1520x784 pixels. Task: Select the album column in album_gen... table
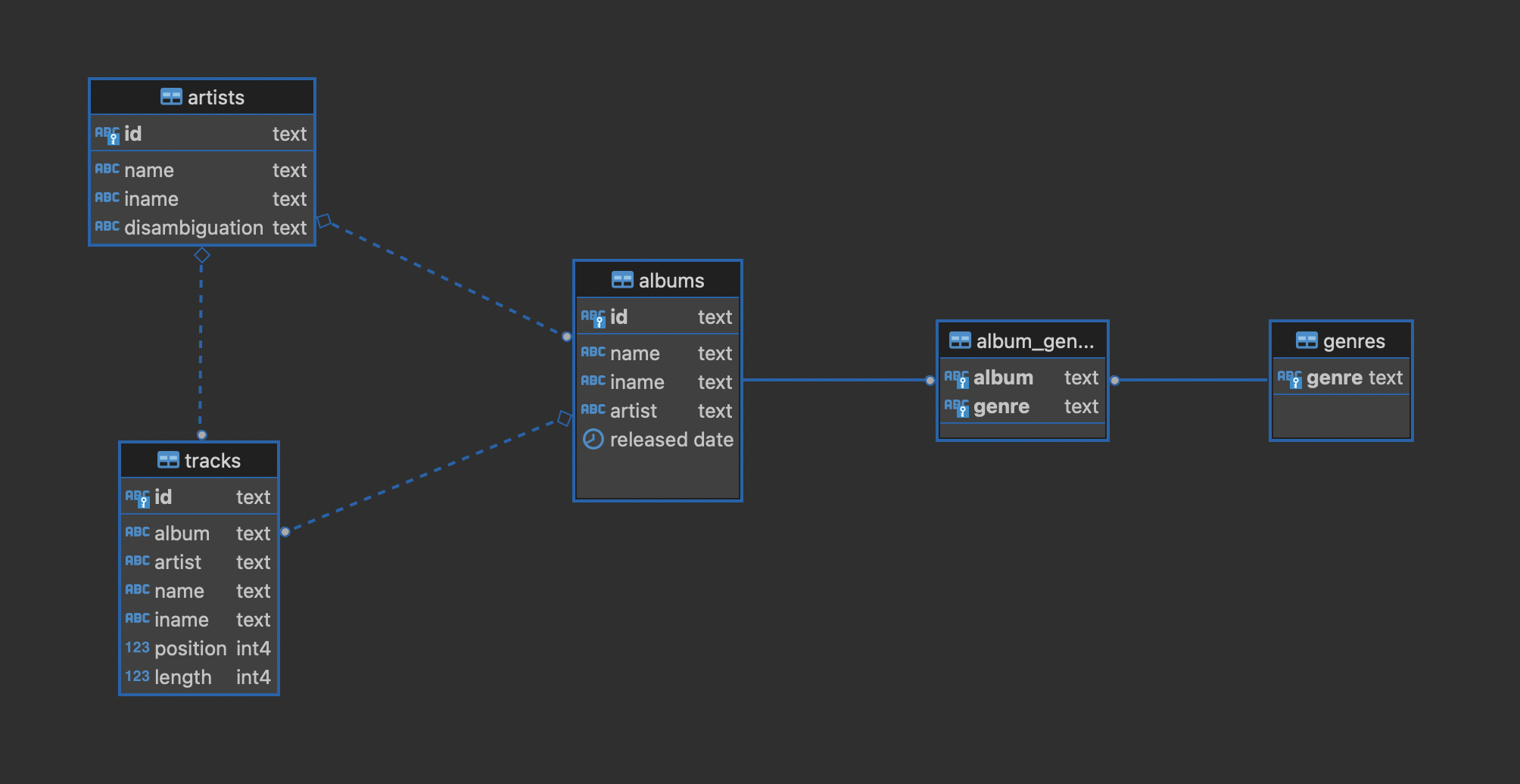coord(1022,378)
